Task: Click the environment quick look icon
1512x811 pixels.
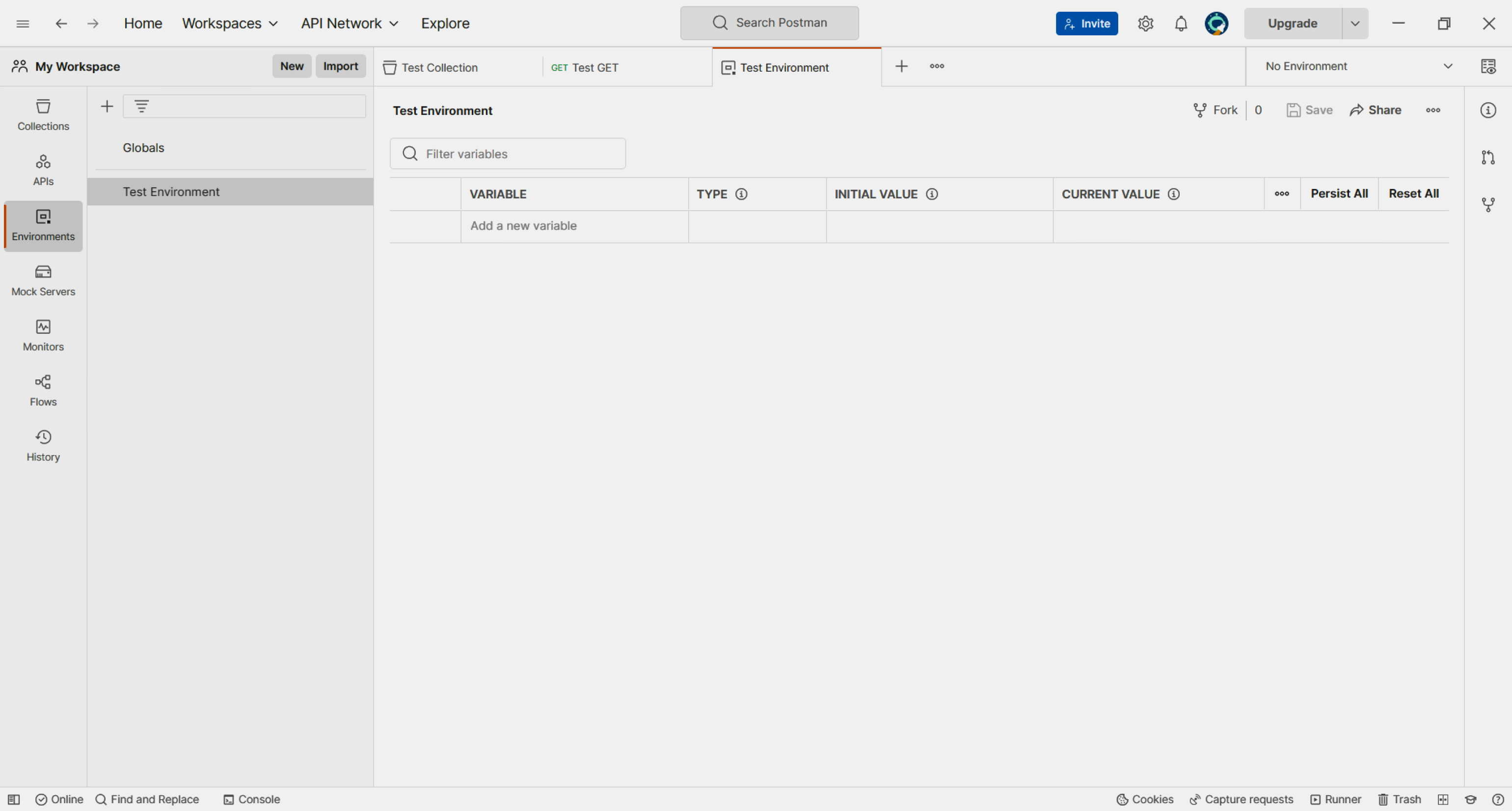Action: click(1487, 66)
